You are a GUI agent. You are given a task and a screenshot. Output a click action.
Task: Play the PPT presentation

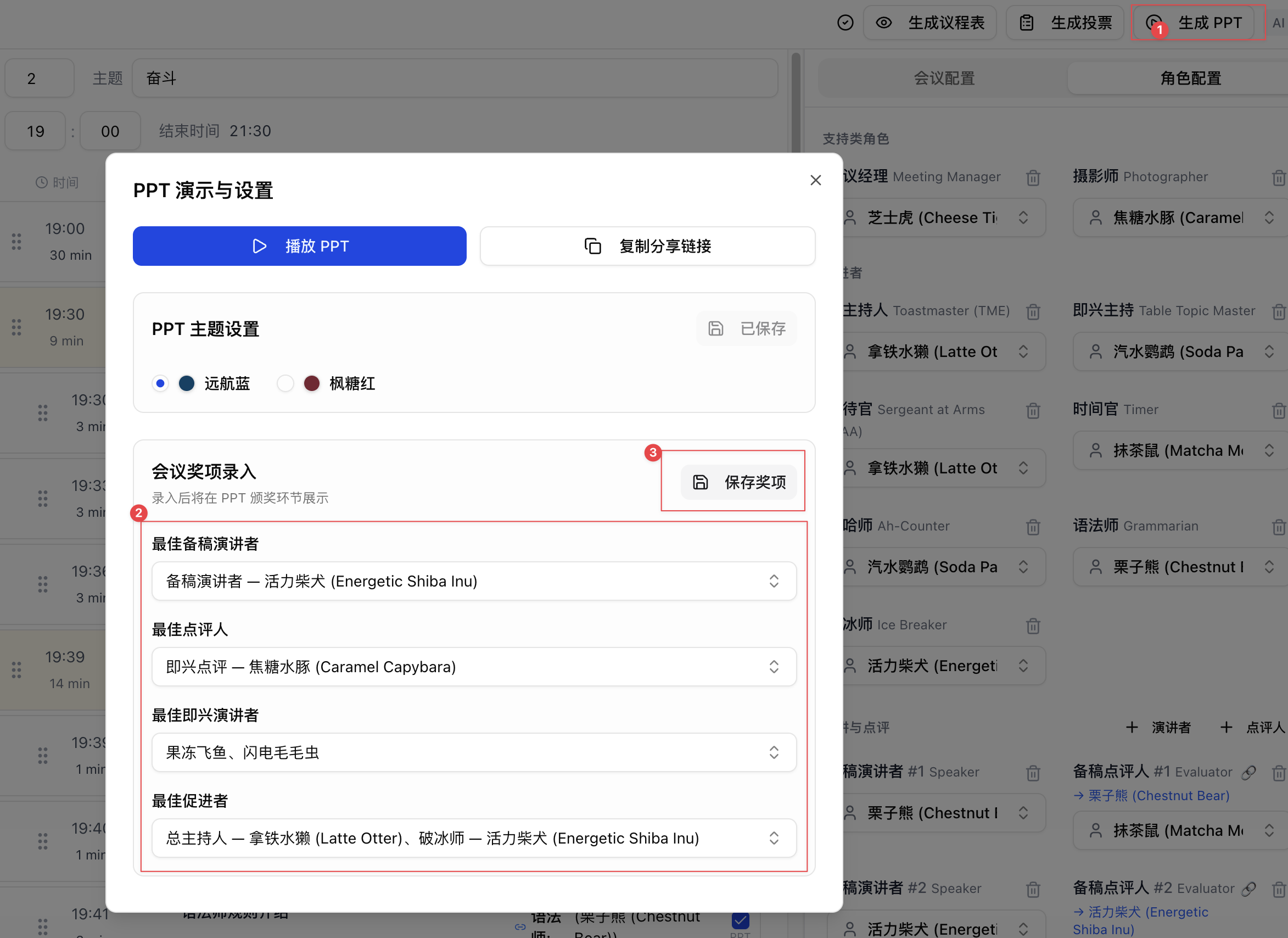299,246
